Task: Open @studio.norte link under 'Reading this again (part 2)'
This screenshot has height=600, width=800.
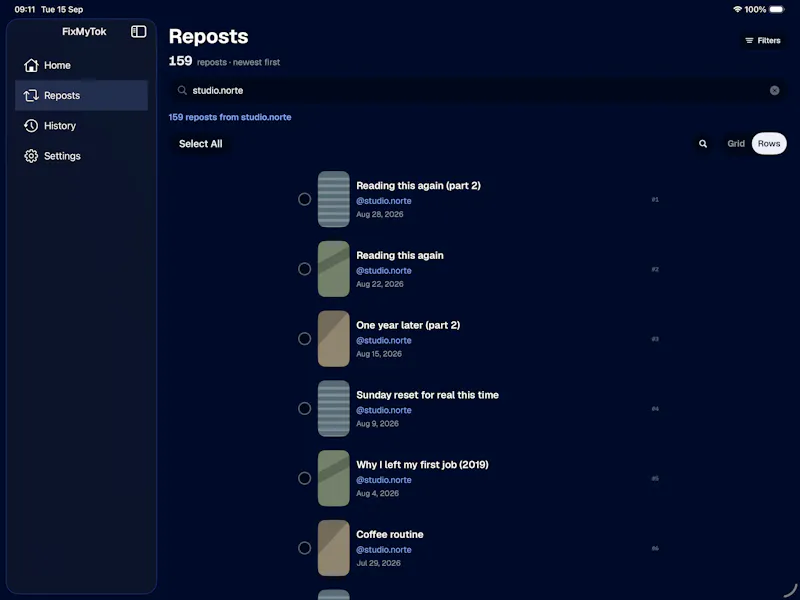Action: [384, 201]
